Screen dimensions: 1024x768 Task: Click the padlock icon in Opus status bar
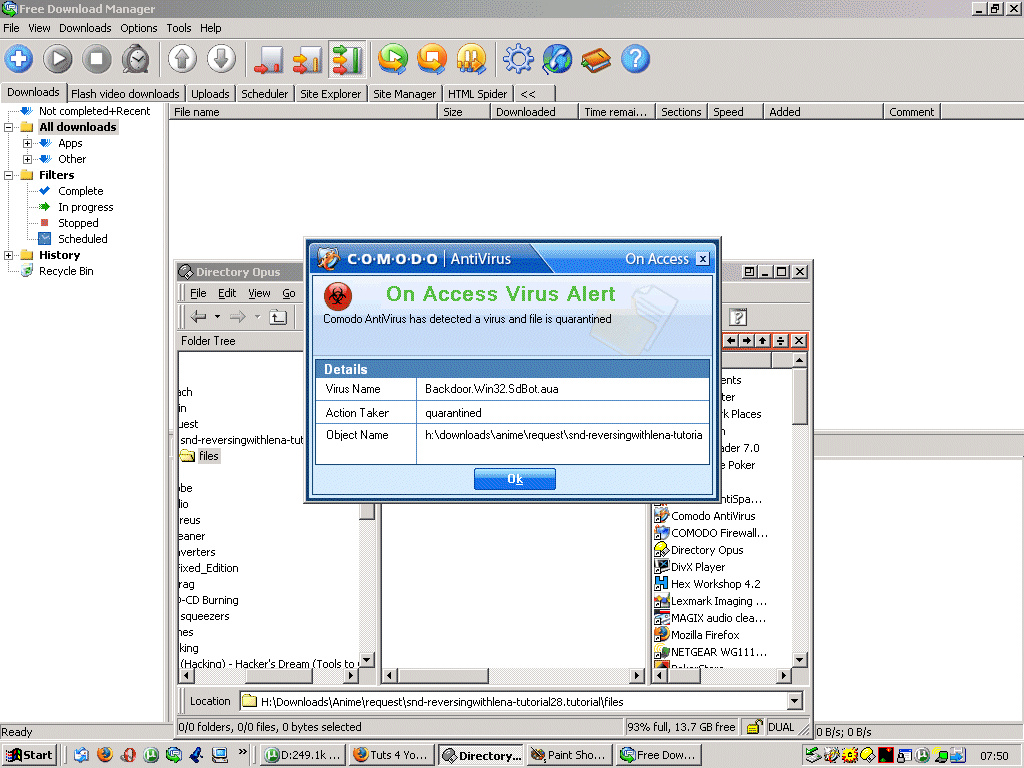click(x=754, y=727)
